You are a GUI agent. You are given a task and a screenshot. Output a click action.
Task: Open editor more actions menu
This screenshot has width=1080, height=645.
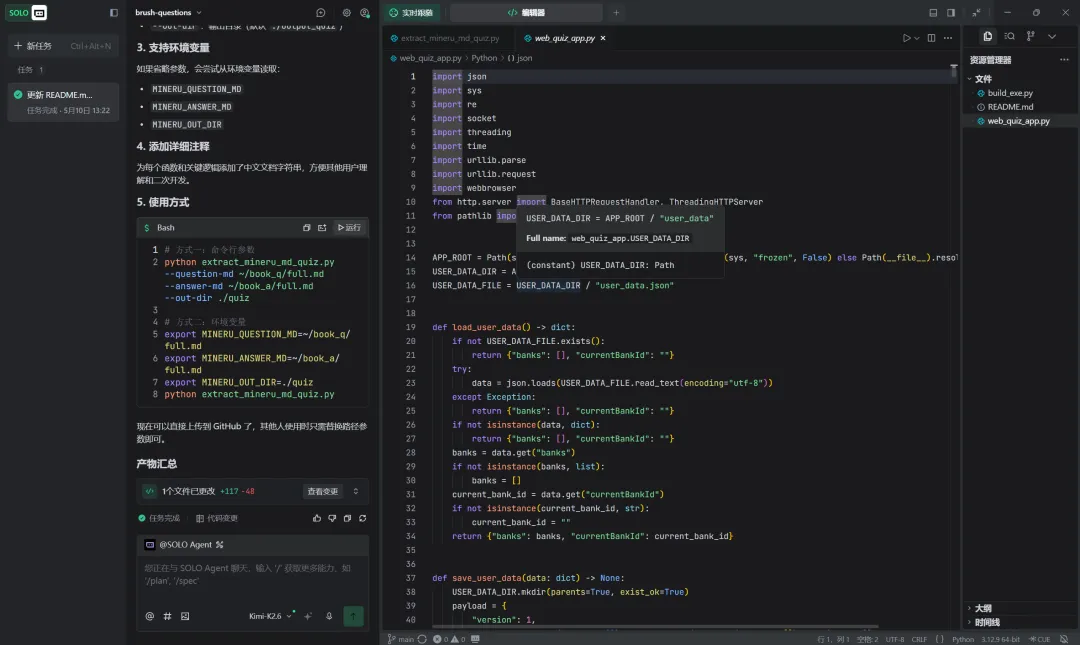[948, 38]
